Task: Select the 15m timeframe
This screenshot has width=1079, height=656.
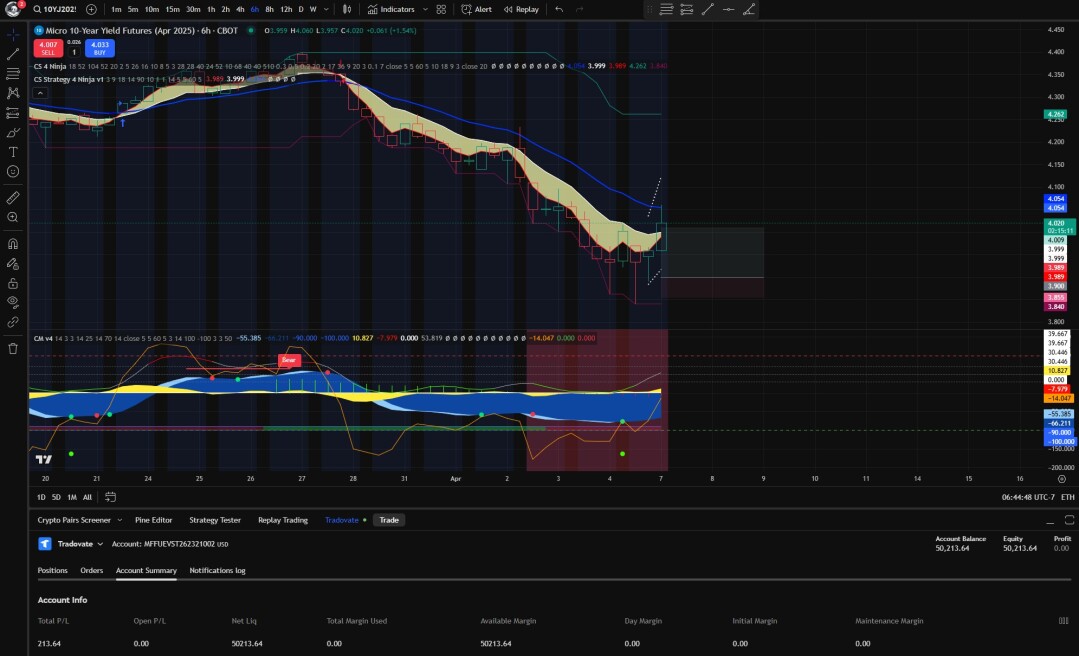Action: click(172, 10)
